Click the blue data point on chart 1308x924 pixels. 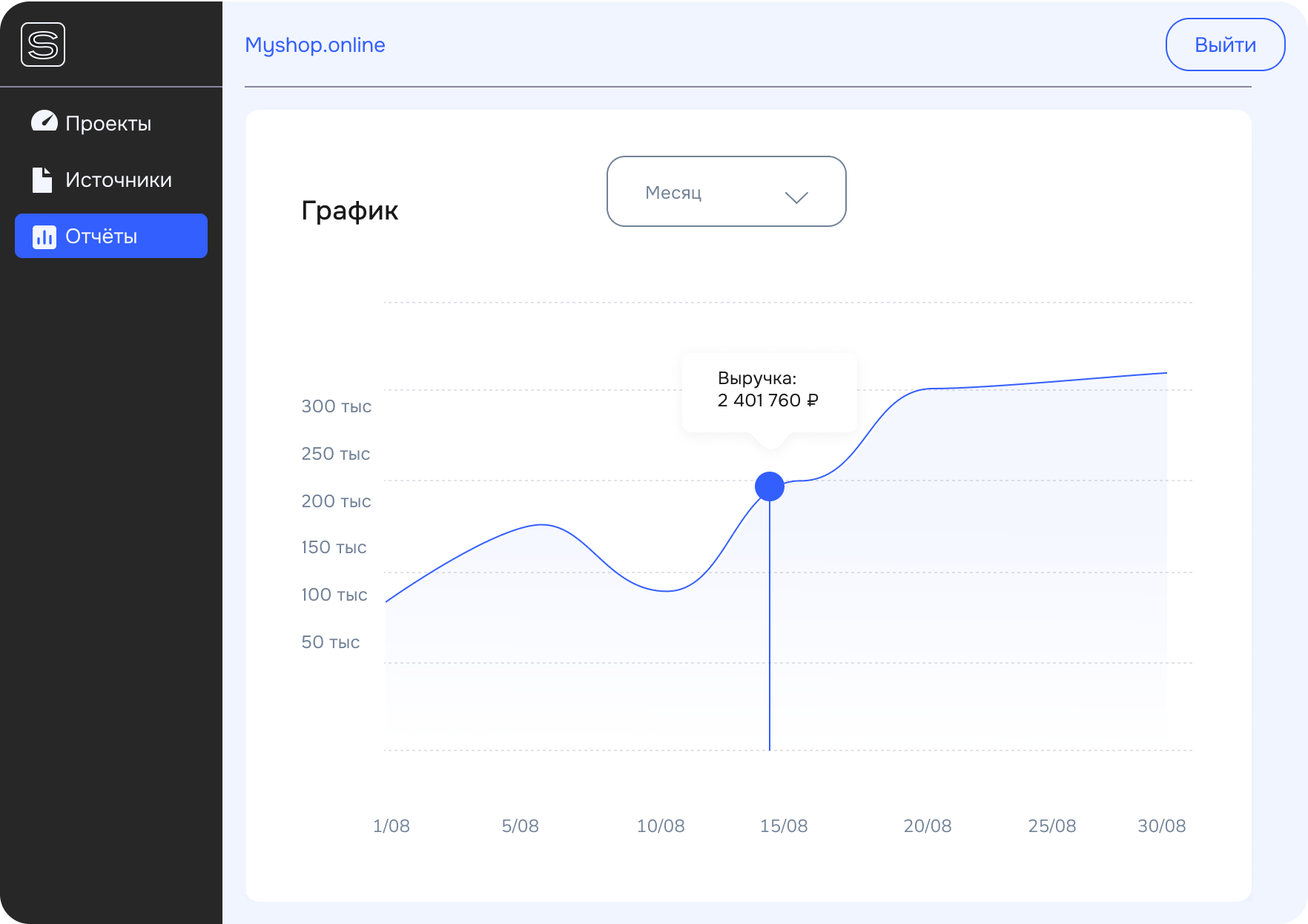point(770,486)
